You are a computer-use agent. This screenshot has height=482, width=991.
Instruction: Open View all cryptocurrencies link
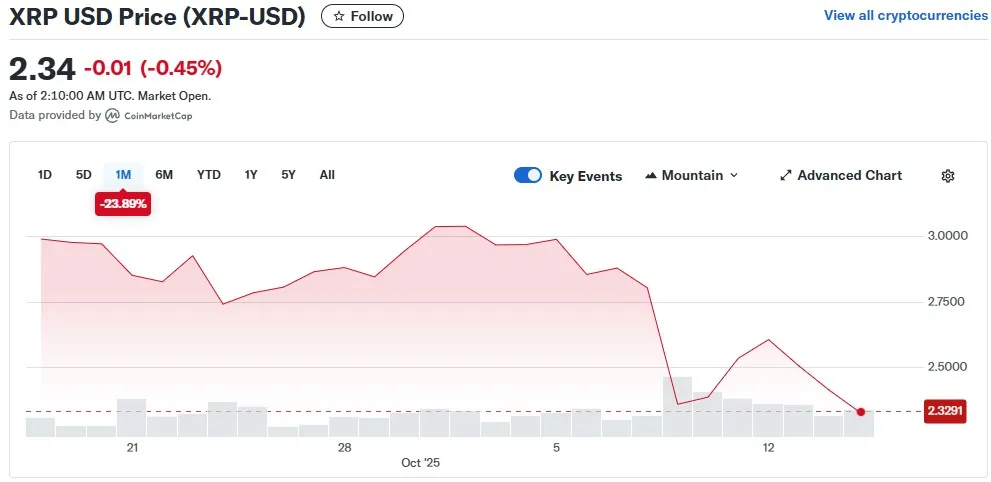tap(905, 16)
